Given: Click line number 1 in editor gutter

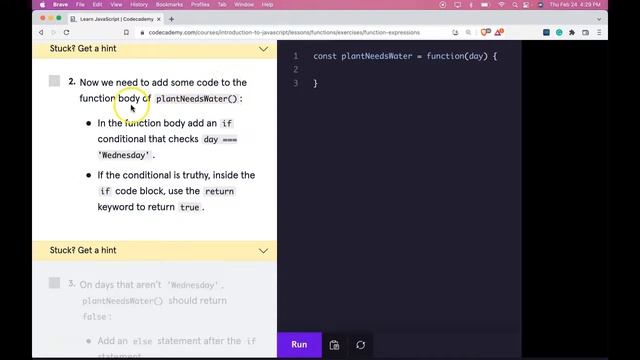Looking at the screenshot, I should [x=296, y=56].
